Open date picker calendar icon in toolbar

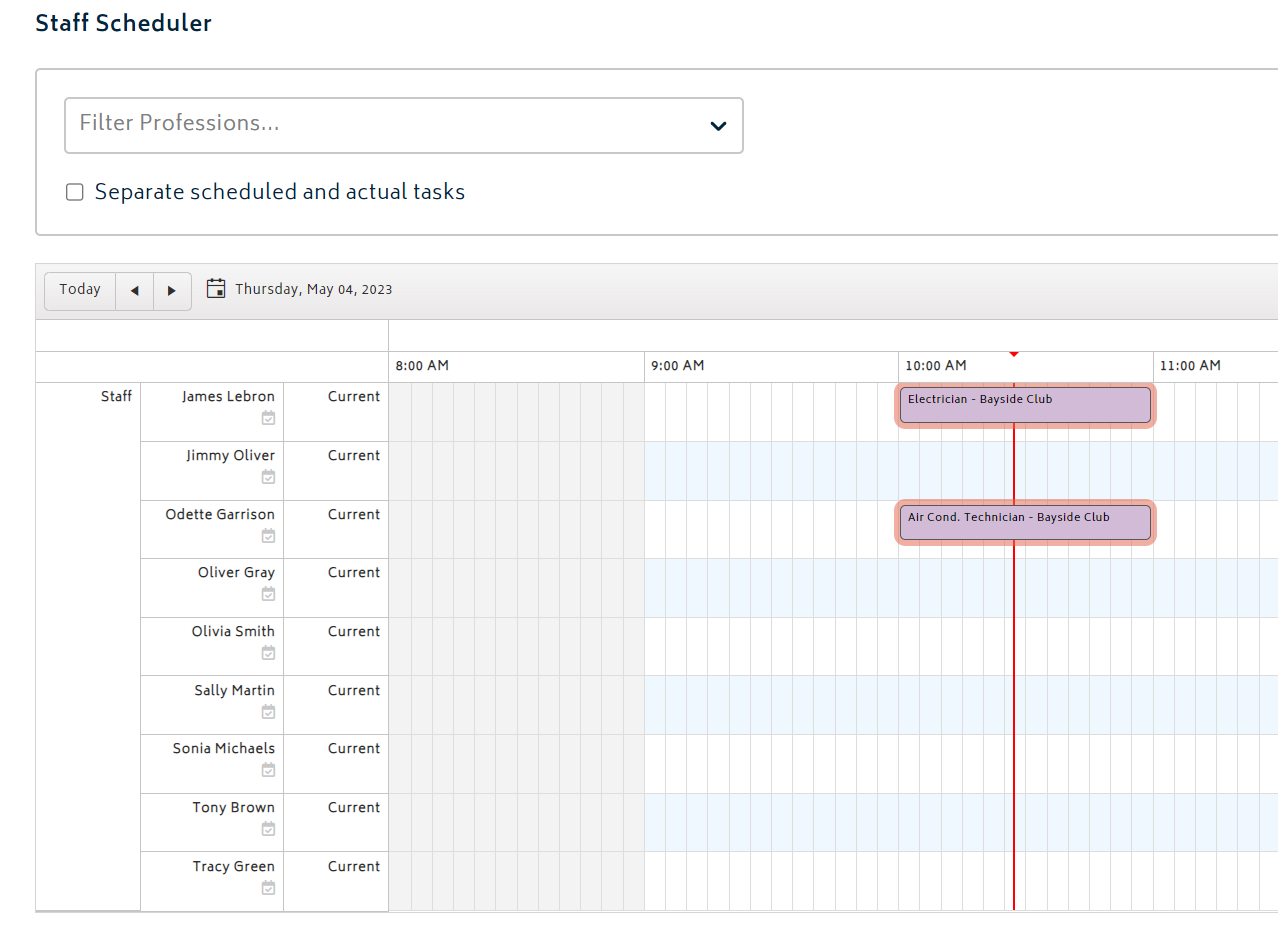click(x=216, y=289)
